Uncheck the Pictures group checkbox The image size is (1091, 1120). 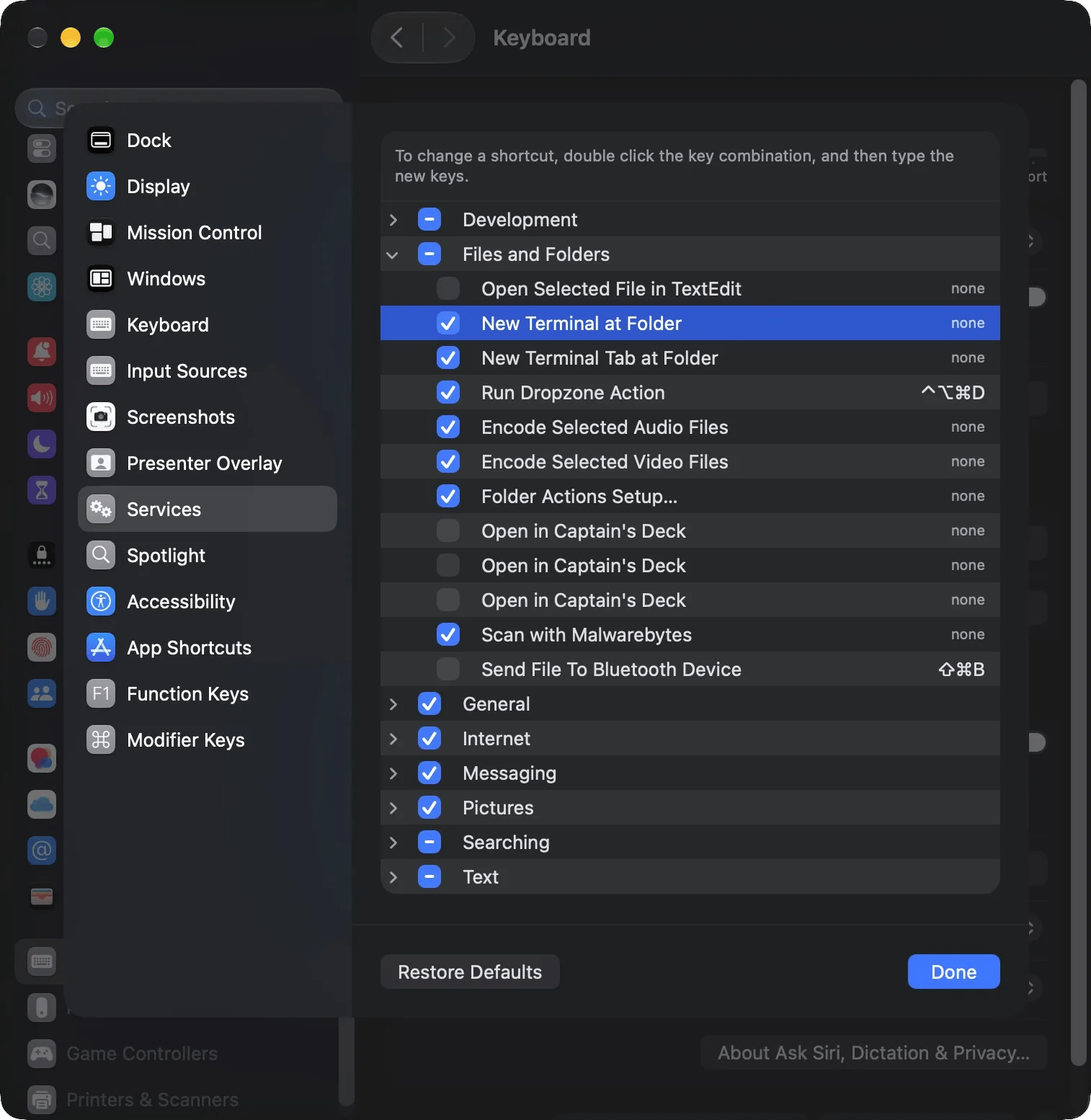point(429,807)
